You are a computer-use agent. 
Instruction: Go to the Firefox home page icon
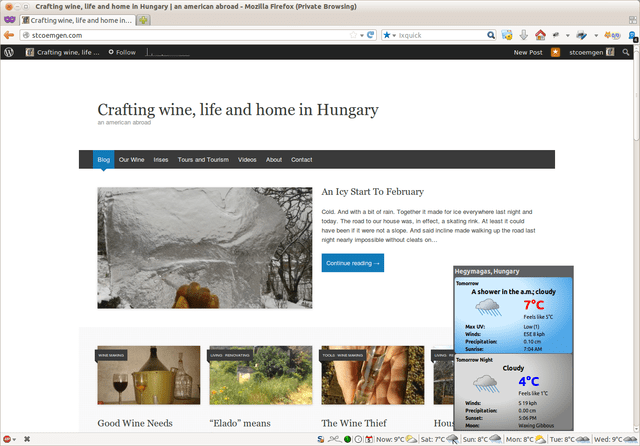click(x=540, y=35)
